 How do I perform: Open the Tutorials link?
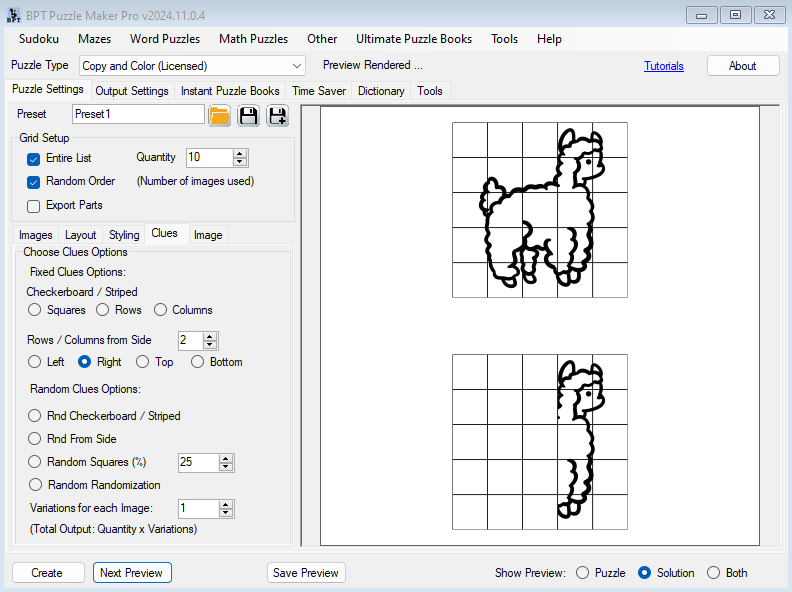coord(664,66)
